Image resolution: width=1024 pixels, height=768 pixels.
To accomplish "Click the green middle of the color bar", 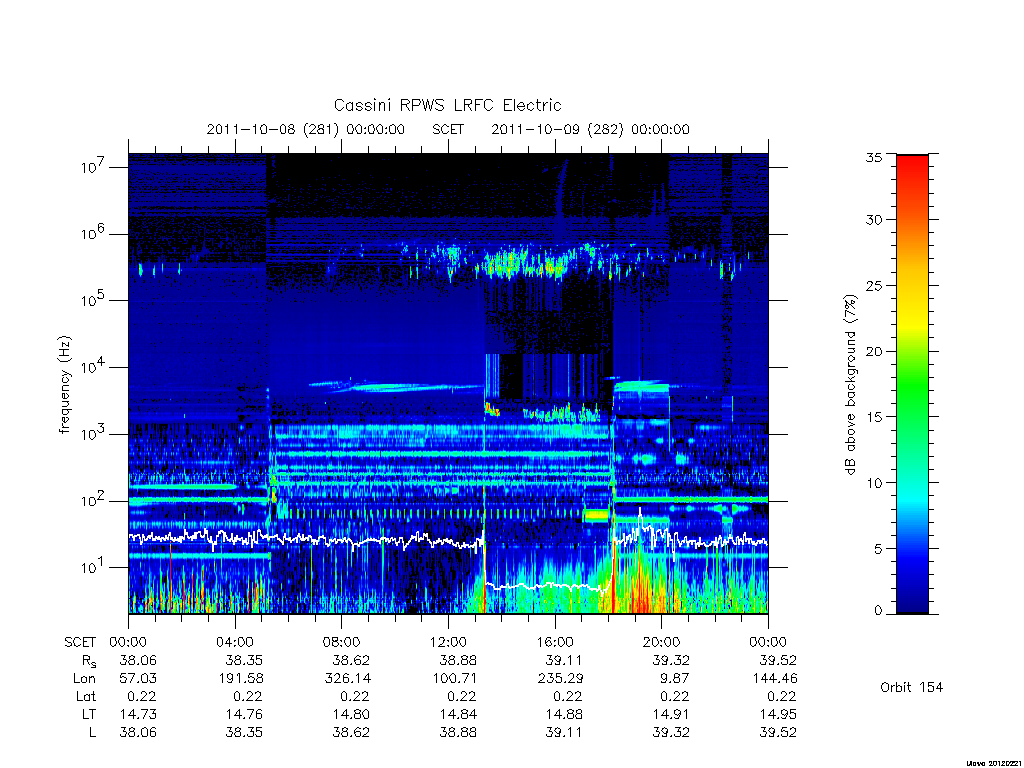I will point(912,385).
